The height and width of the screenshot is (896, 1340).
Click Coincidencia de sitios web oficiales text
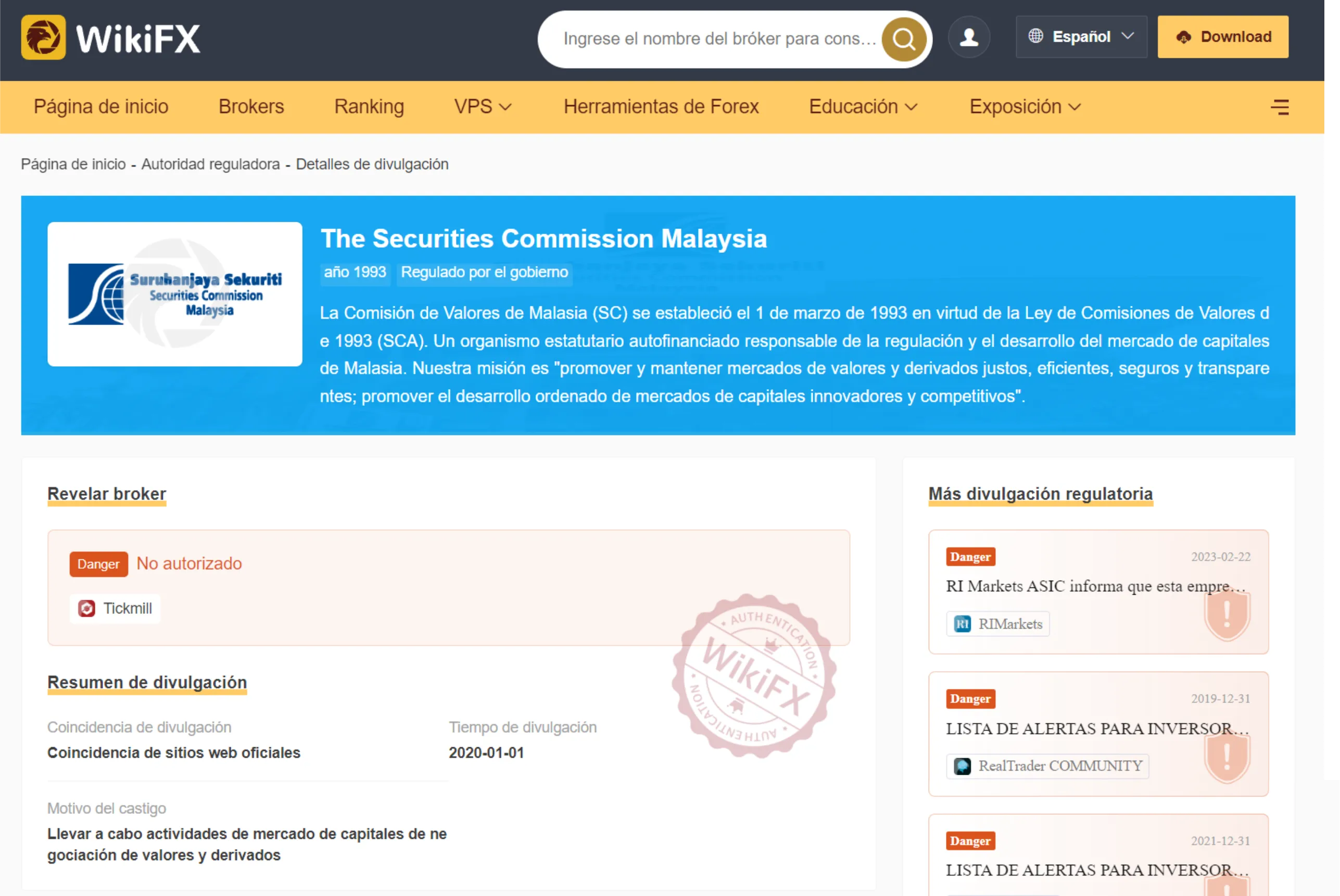pyautogui.click(x=174, y=752)
